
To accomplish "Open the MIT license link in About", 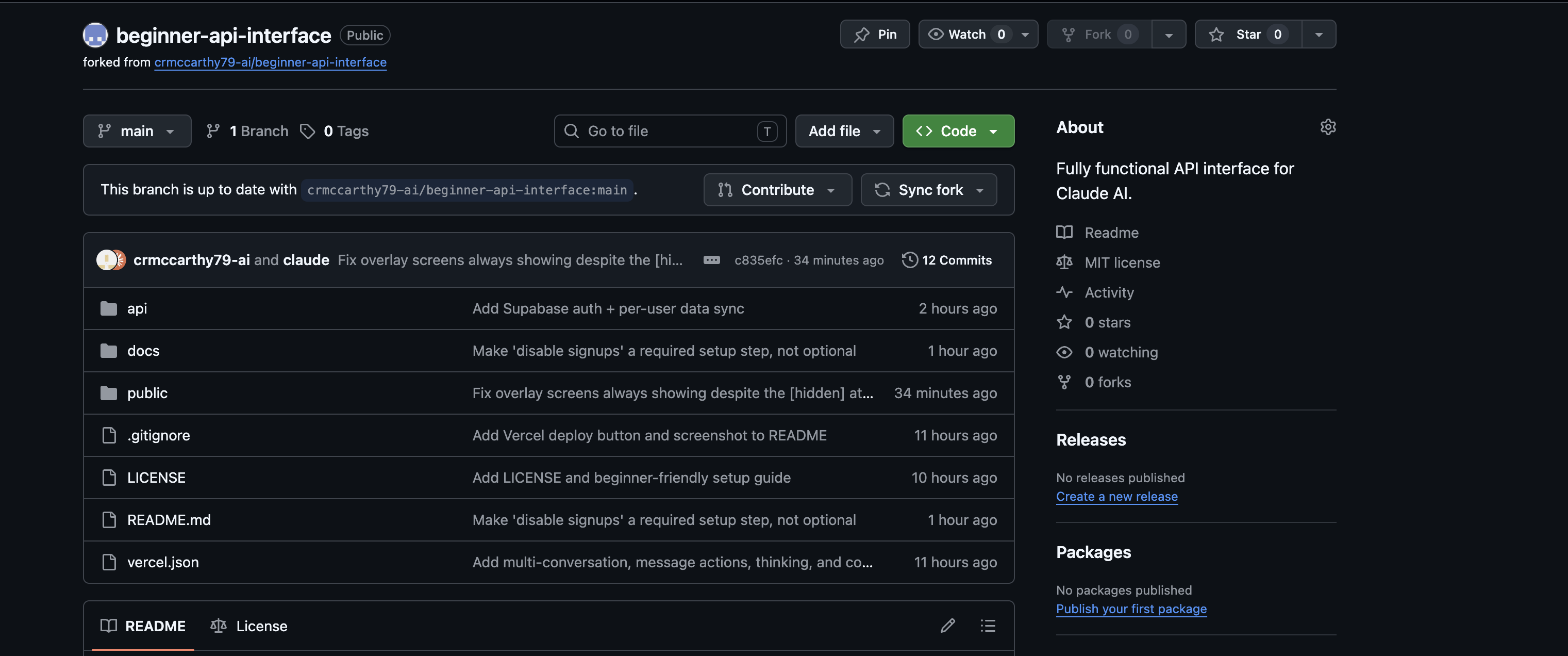I will click(x=1122, y=263).
